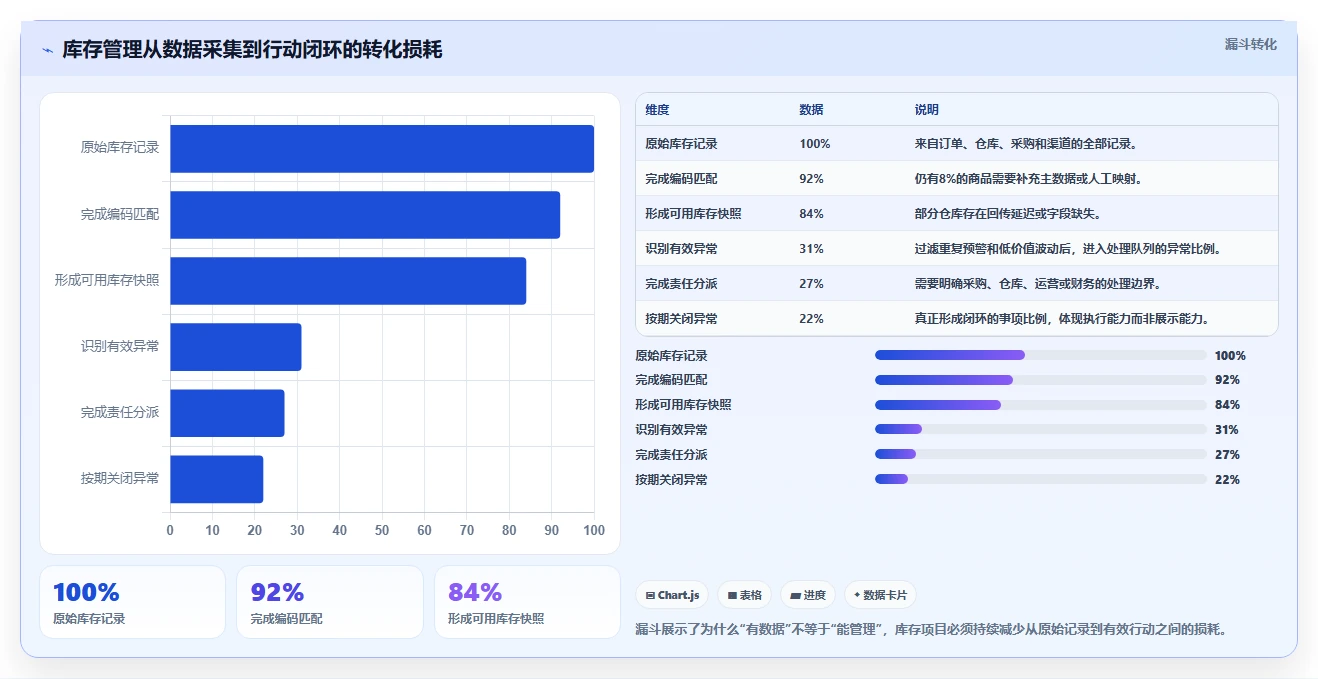Click the lightning icon beside the page title
Viewport: 1318px width, 679px height.
click(x=47, y=50)
